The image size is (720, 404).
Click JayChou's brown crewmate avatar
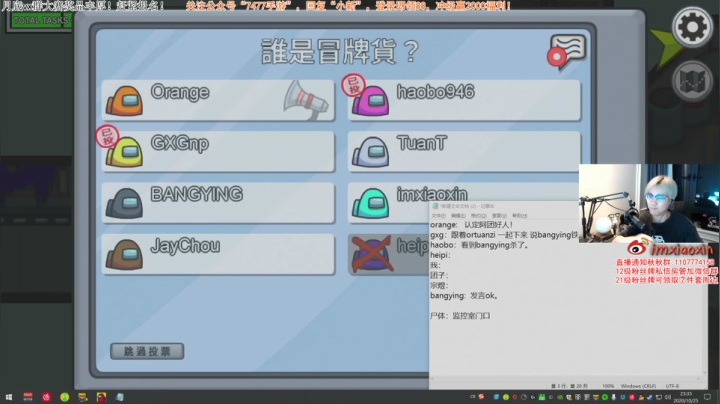pos(124,255)
